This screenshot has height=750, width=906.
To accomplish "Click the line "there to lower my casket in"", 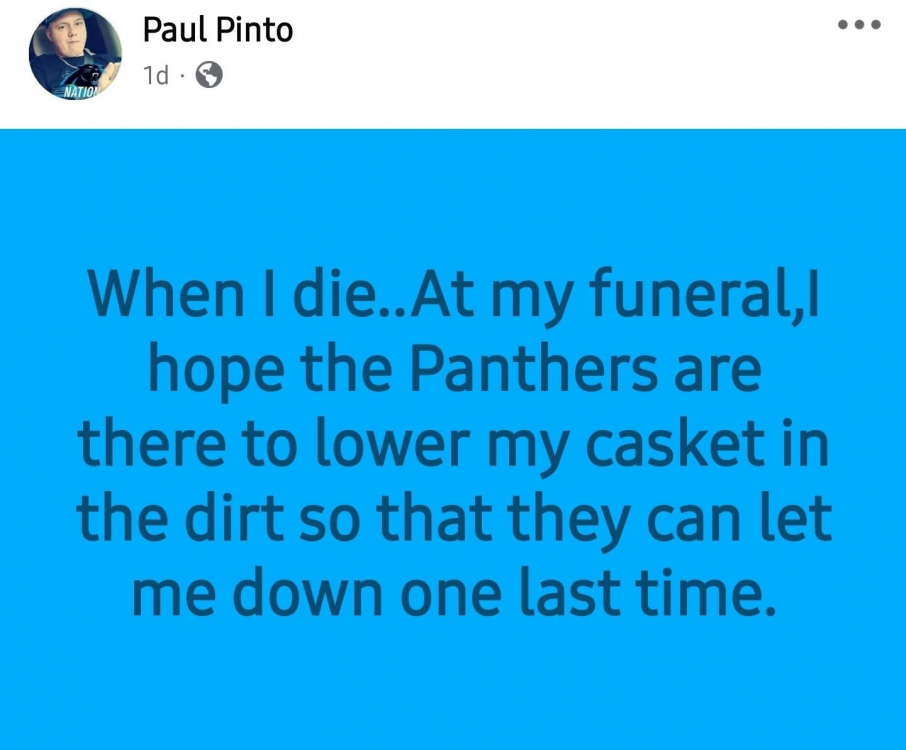I will [453, 445].
